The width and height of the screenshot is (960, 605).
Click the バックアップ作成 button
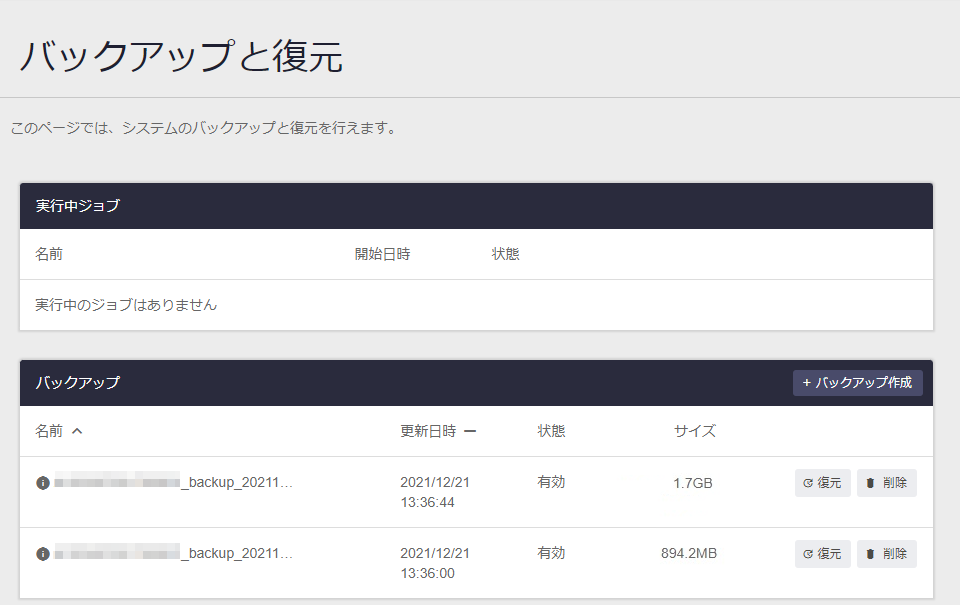pos(857,383)
